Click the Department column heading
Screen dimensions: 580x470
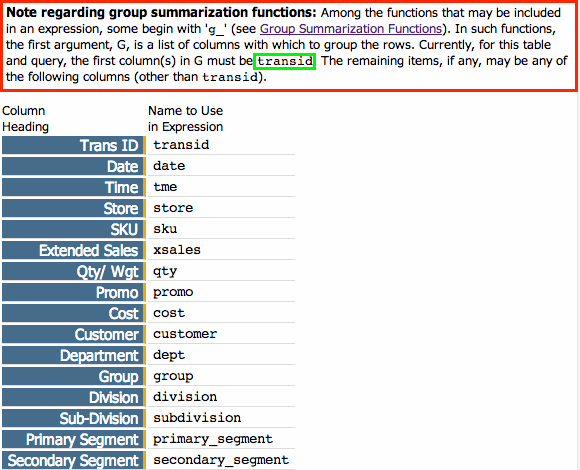(74, 355)
